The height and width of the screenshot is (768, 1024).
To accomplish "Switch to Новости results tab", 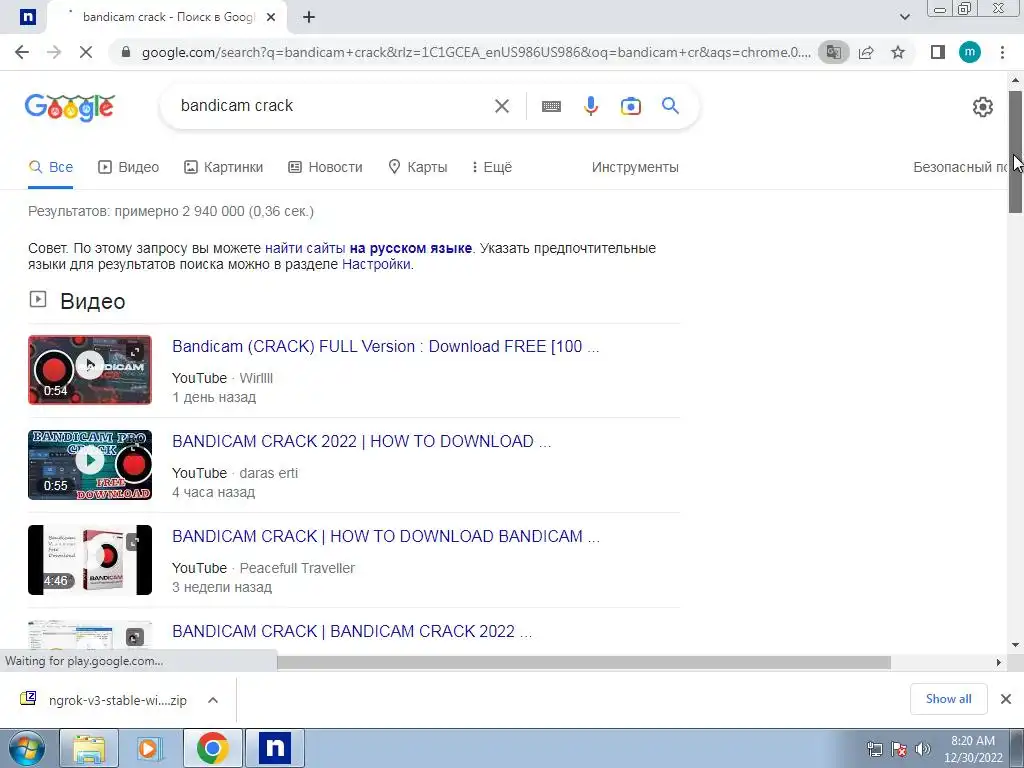I will pos(325,167).
